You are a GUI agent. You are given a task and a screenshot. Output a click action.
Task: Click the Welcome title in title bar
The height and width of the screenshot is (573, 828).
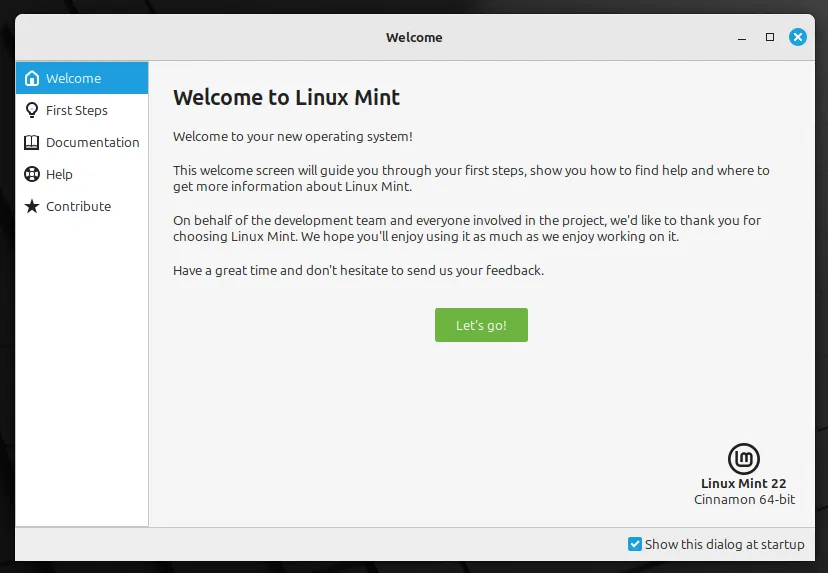[x=414, y=37]
